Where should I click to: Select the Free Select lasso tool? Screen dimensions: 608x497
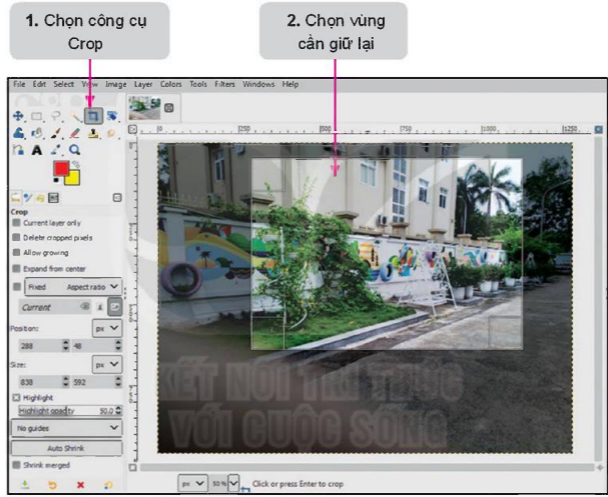55,116
